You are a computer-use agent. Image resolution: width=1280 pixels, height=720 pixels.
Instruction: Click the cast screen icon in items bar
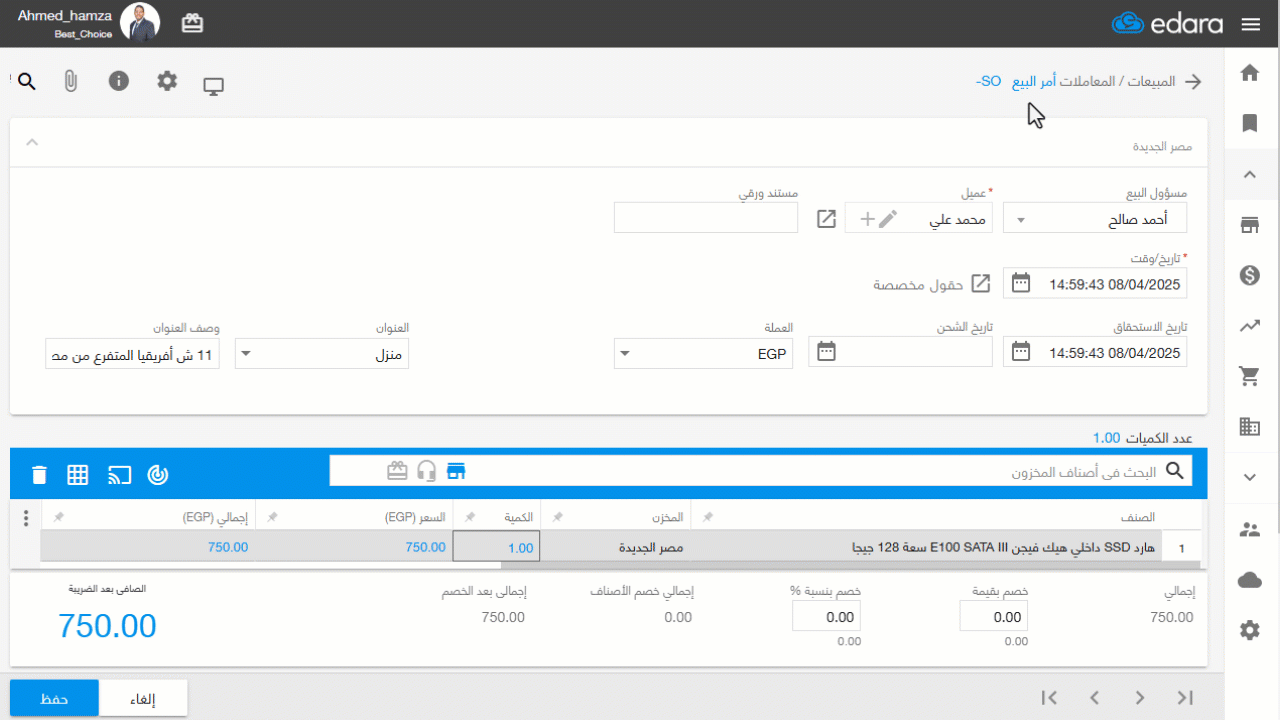[119, 475]
